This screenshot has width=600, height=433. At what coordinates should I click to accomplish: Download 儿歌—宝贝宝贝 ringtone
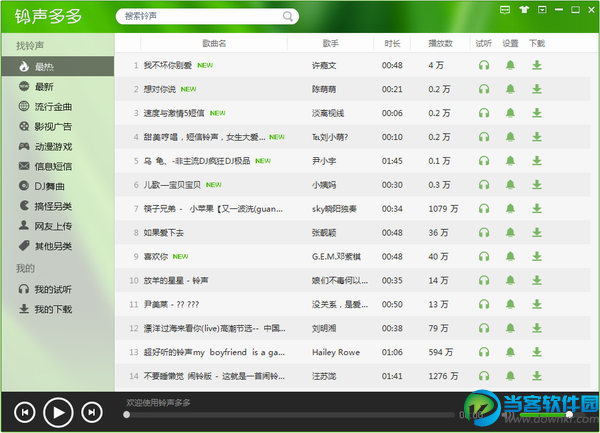click(x=537, y=185)
